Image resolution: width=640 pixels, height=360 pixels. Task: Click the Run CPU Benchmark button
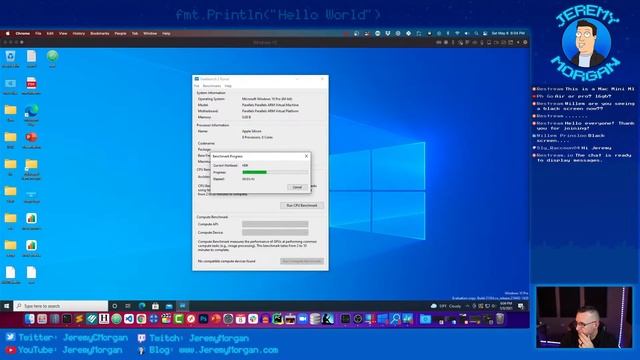coord(302,205)
